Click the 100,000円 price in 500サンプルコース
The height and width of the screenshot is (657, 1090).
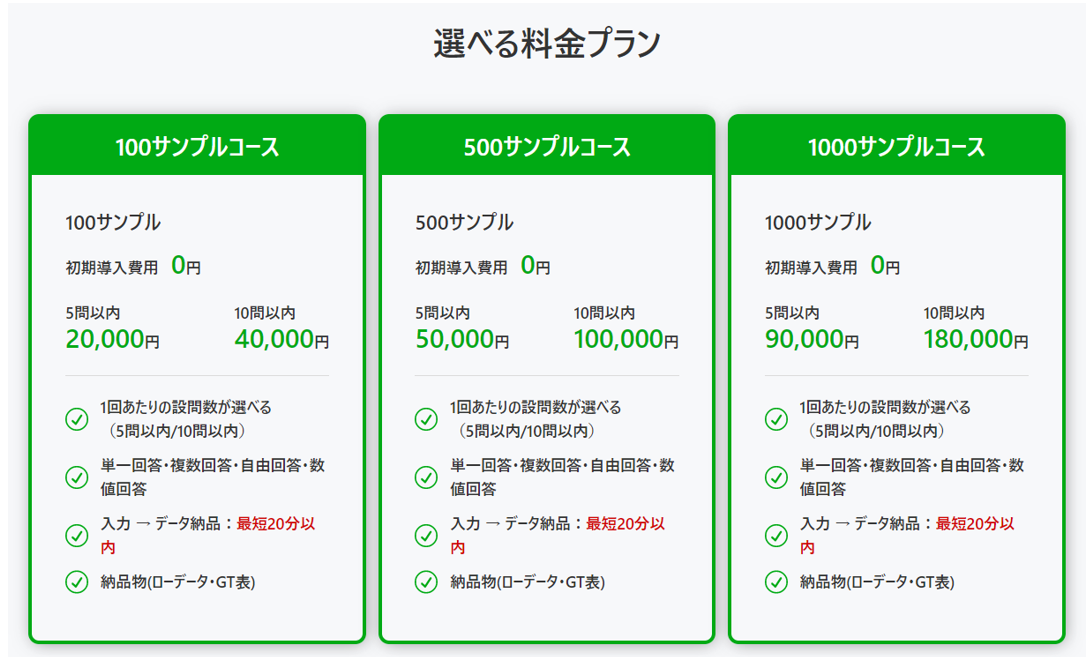(x=626, y=339)
